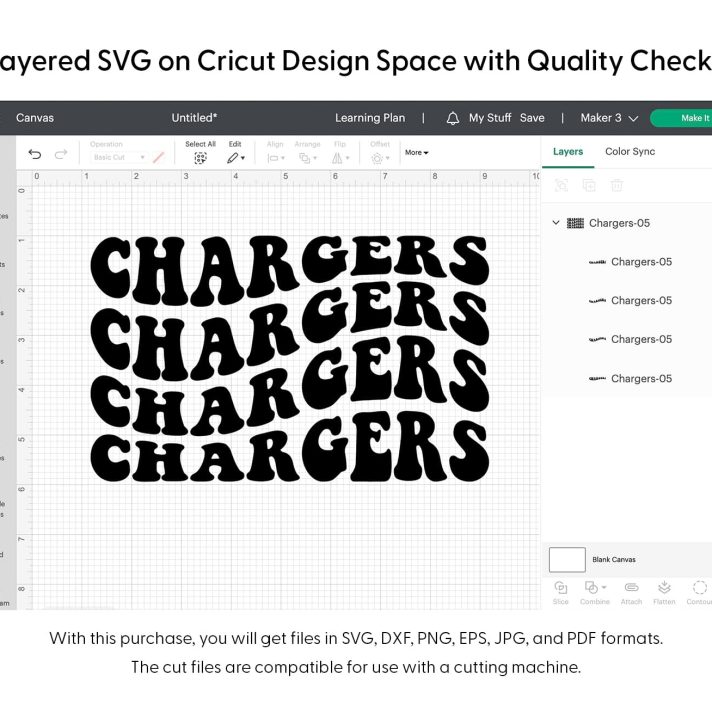The width and height of the screenshot is (712, 712).
Task: Click the Delete trash icon in Layers panel
Action: 617,185
